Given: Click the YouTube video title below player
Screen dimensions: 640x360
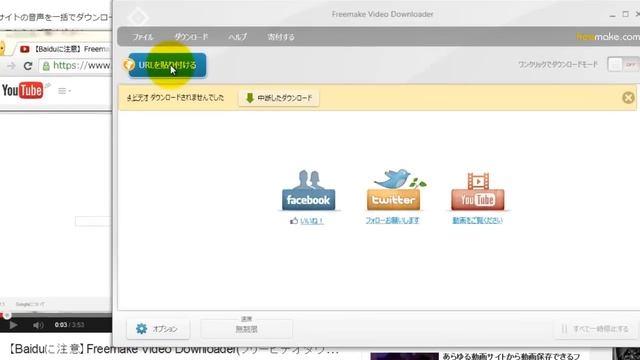Looking at the screenshot, I should 173,349.
